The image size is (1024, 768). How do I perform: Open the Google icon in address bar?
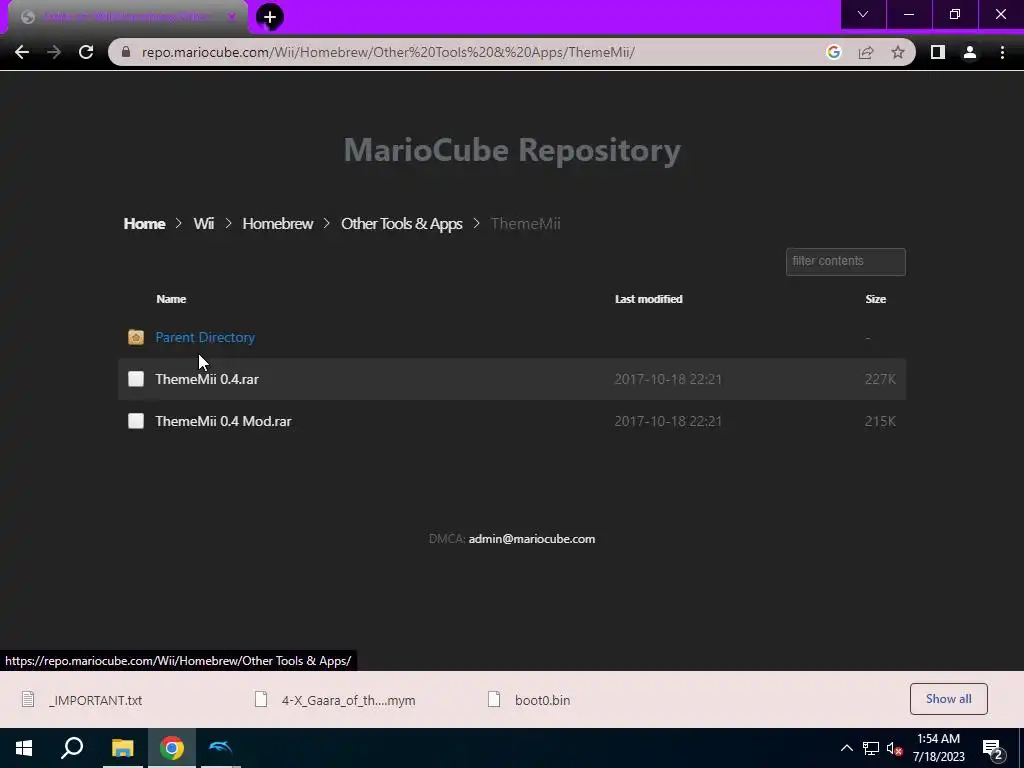pyautogui.click(x=833, y=52)
